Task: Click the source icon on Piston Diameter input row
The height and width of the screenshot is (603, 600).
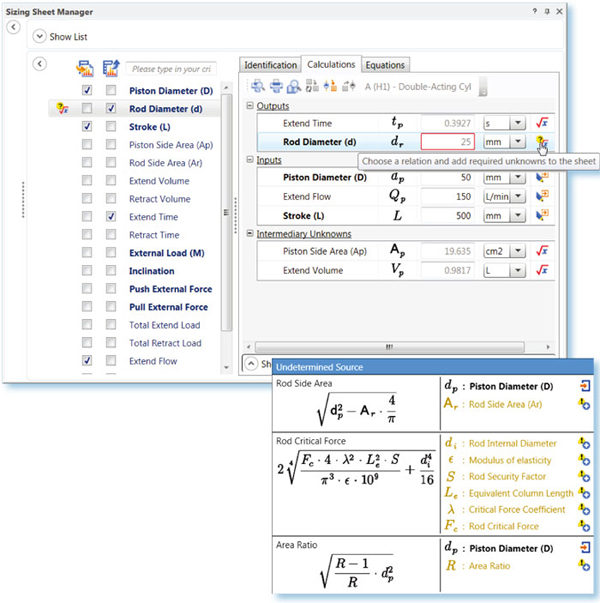Action: pyautogui.click(x=542, y=177)
